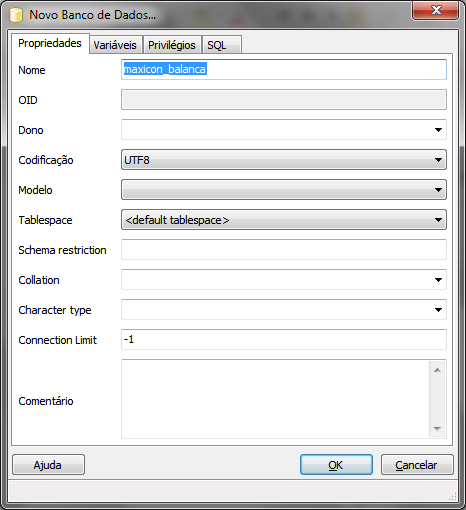
Task: Click the Ajuda button
Action: click(x=49, y=464)
